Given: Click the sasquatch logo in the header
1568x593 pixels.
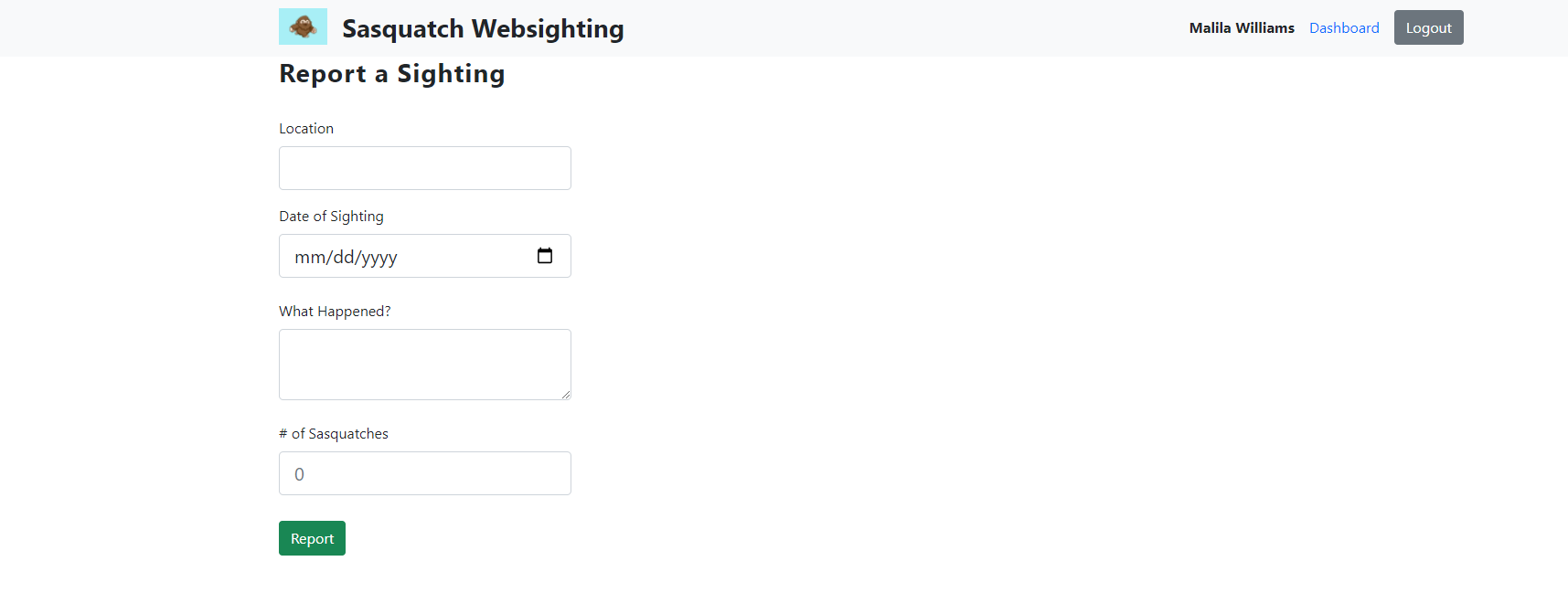Looking at the screenshot, I should 302,26.
